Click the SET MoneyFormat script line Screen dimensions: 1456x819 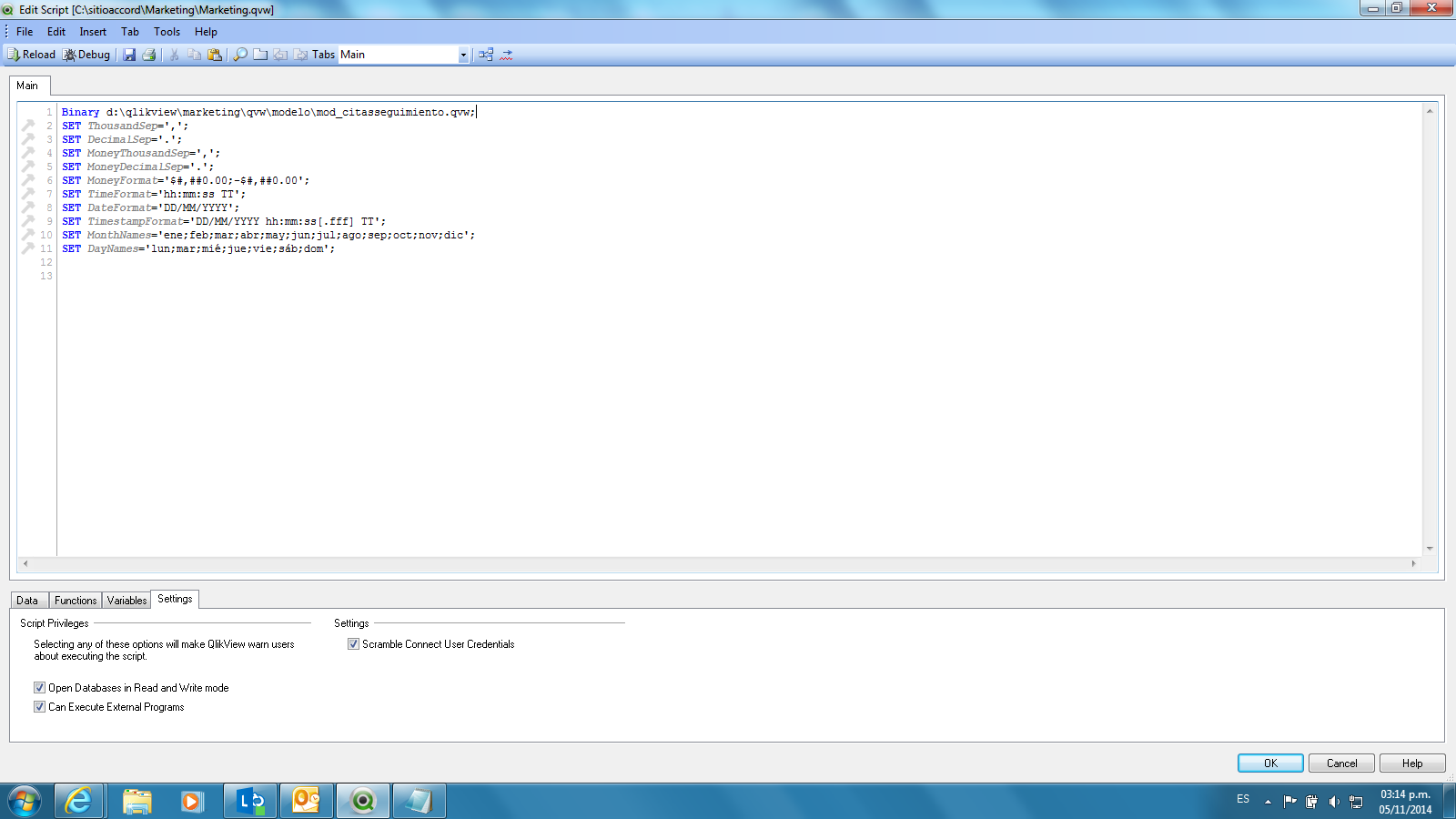(186, 180)
